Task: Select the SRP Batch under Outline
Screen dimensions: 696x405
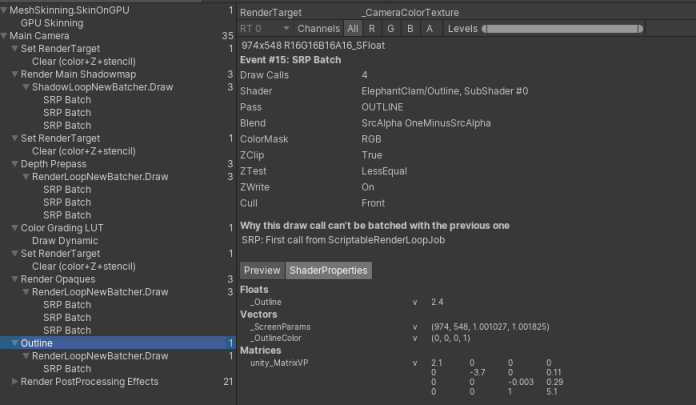Action: pos(67,368)
